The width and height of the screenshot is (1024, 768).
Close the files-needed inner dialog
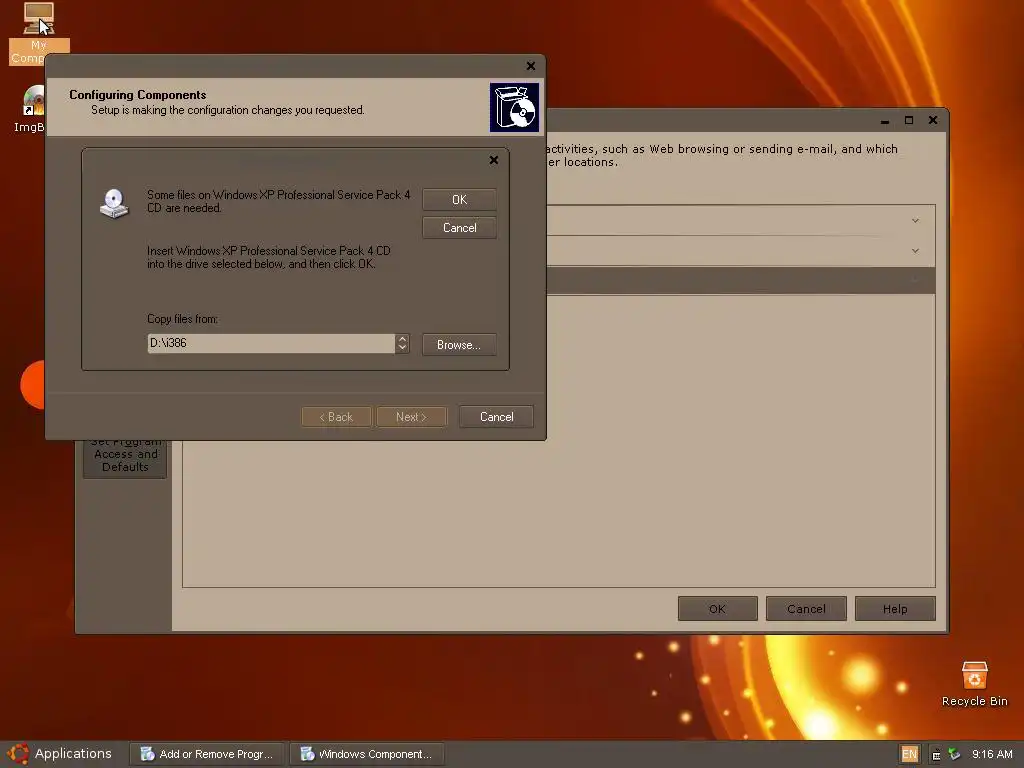pos(494,160)
